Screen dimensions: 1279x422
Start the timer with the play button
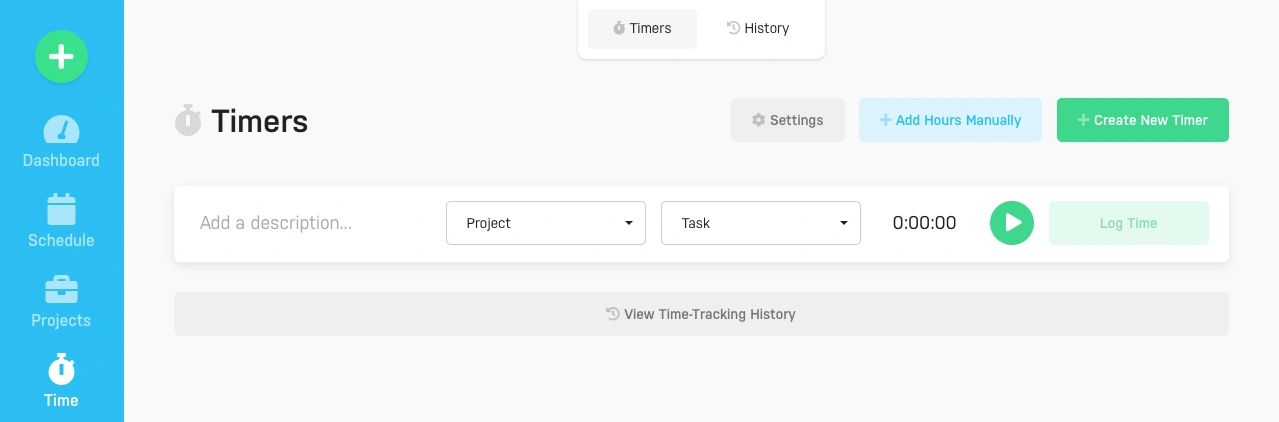(x=1012, y=223)
